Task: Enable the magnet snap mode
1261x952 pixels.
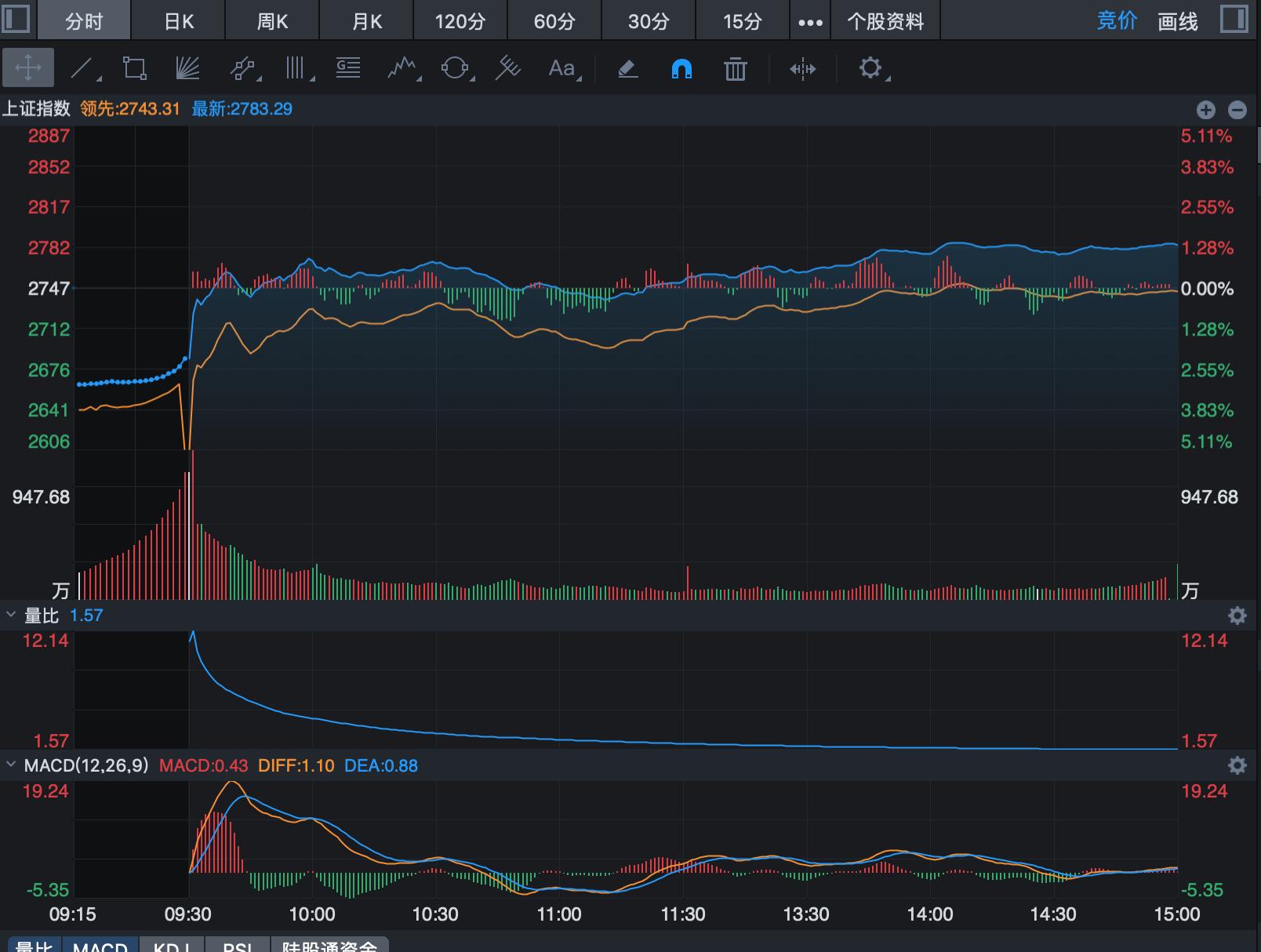Action: click(681, 69)
